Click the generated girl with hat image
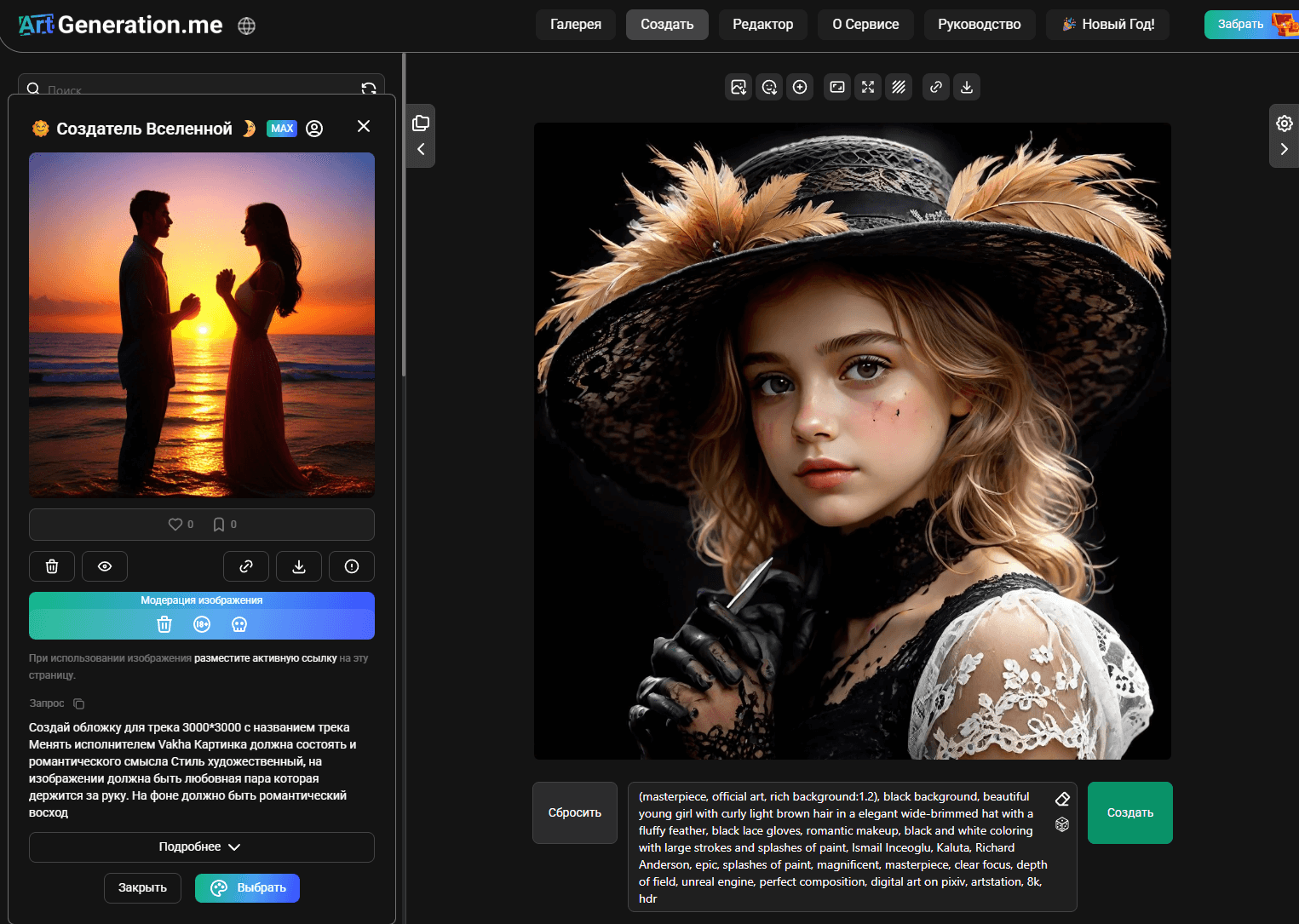1299x924 pixels. pyautogui.click(x=853, y=441)
